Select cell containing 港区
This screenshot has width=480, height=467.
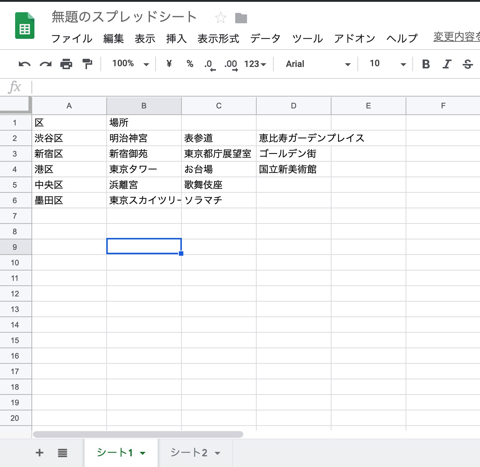click(69, 169)
